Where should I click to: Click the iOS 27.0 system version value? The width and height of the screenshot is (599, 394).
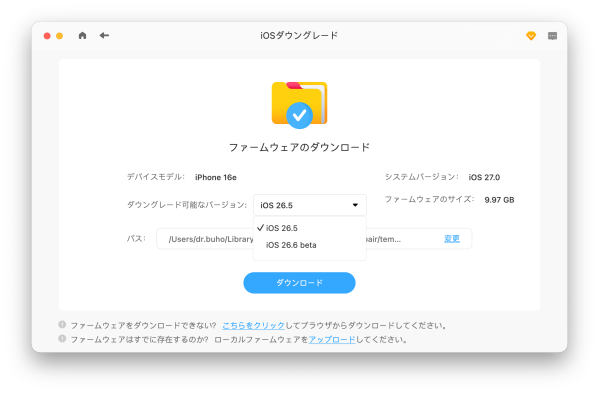coord(484,177)
